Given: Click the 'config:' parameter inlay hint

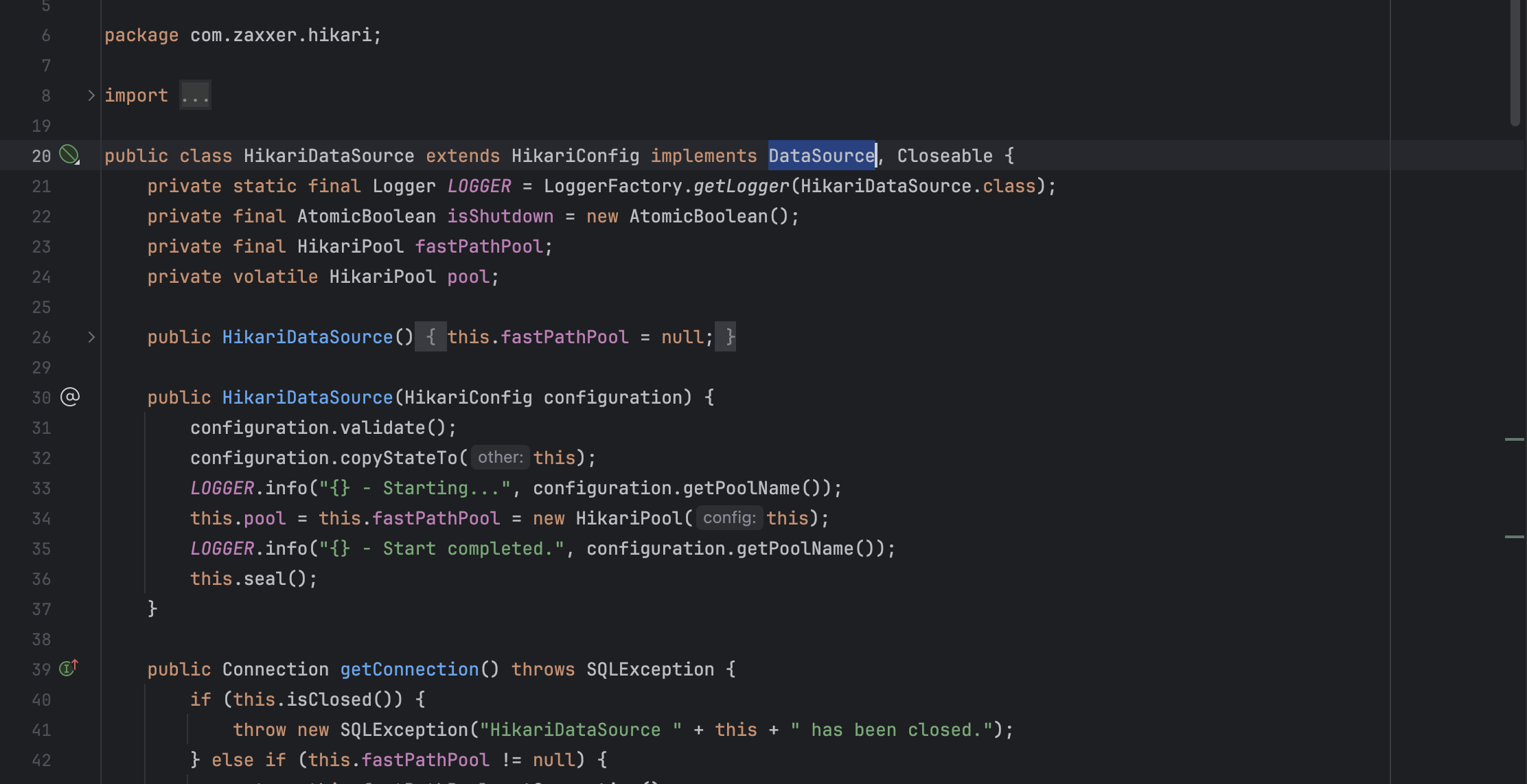Looking at the screenshot, I should click(x=729, y=518).
